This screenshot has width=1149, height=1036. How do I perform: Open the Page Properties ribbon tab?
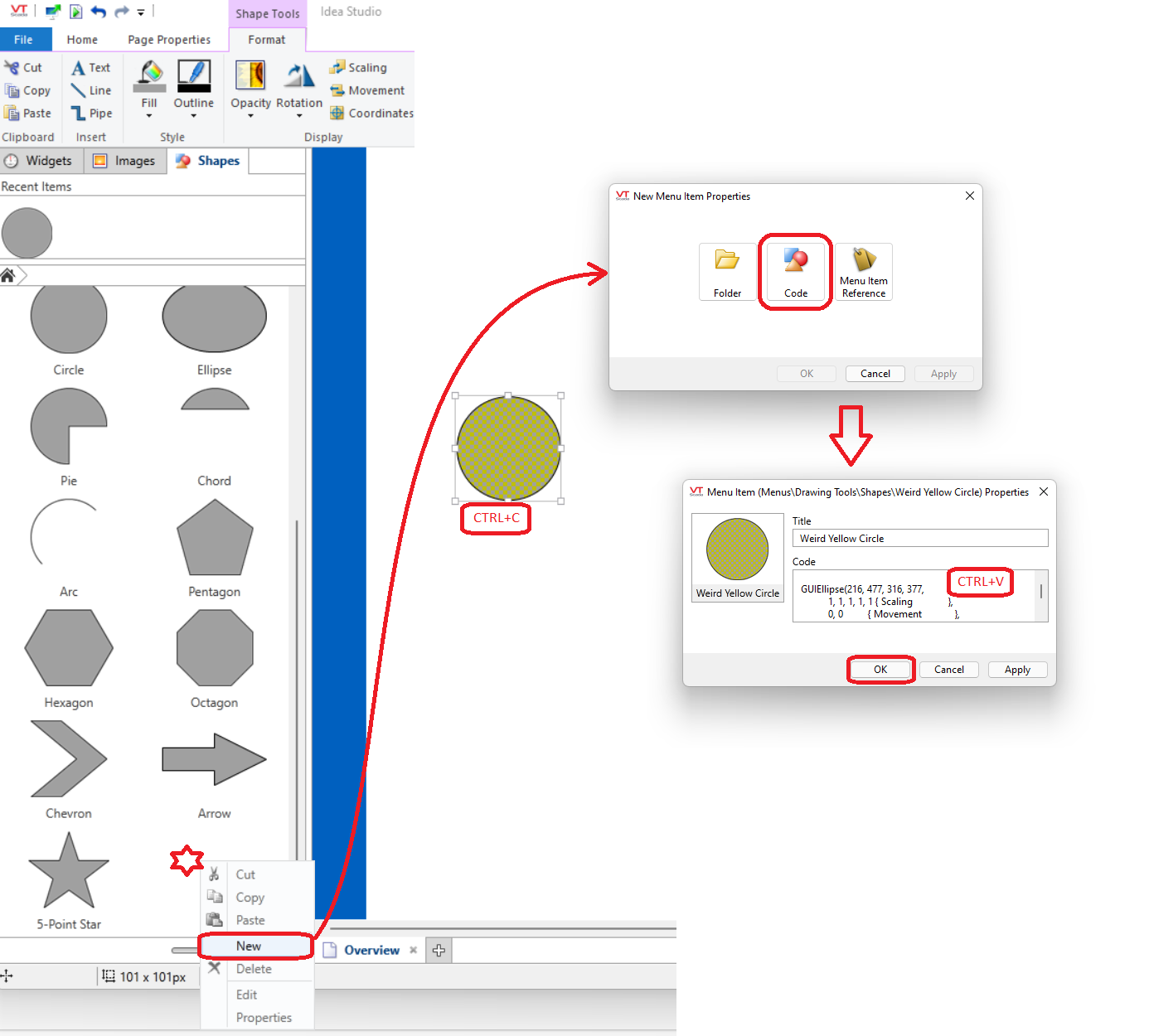click(x=169, y=40)
